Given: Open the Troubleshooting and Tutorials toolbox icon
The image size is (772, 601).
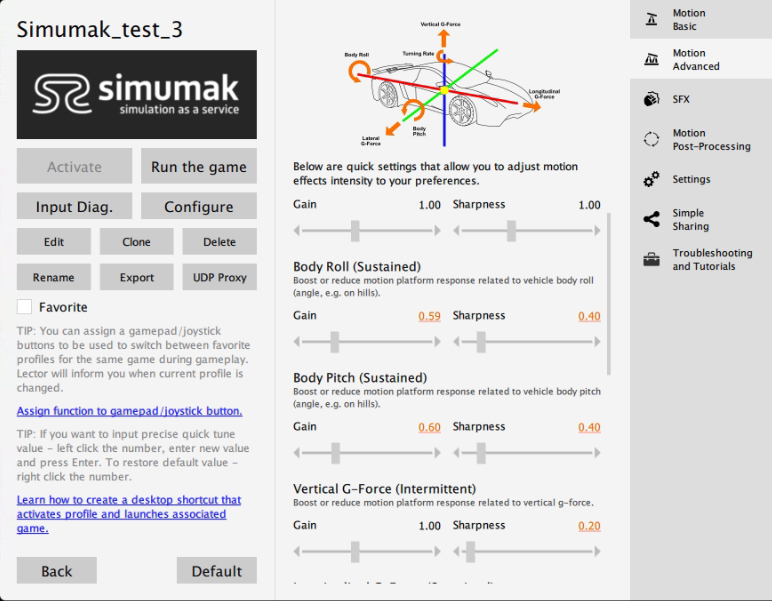Looking at the screenshot, I should pyautogui.click(x=652, y=259).
